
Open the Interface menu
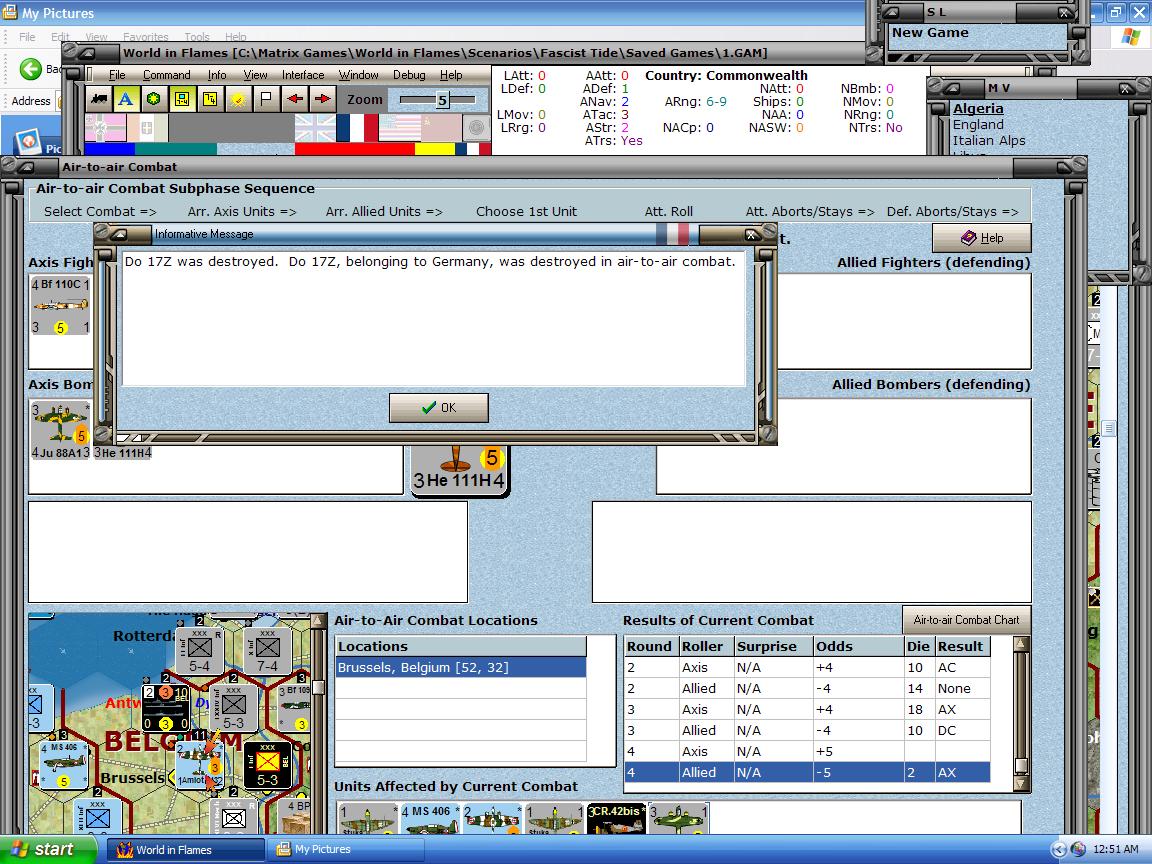tap(303, 75)
